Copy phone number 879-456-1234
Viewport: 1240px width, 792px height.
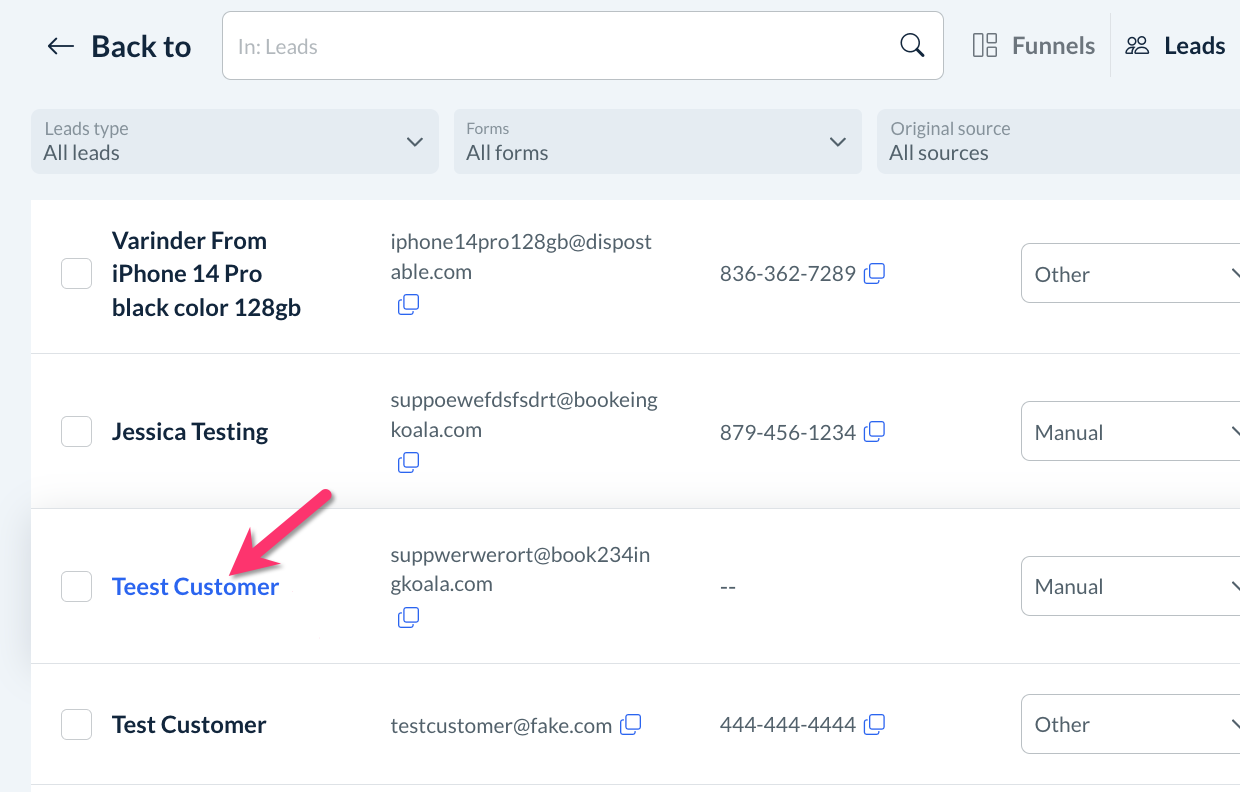(875, 432)
